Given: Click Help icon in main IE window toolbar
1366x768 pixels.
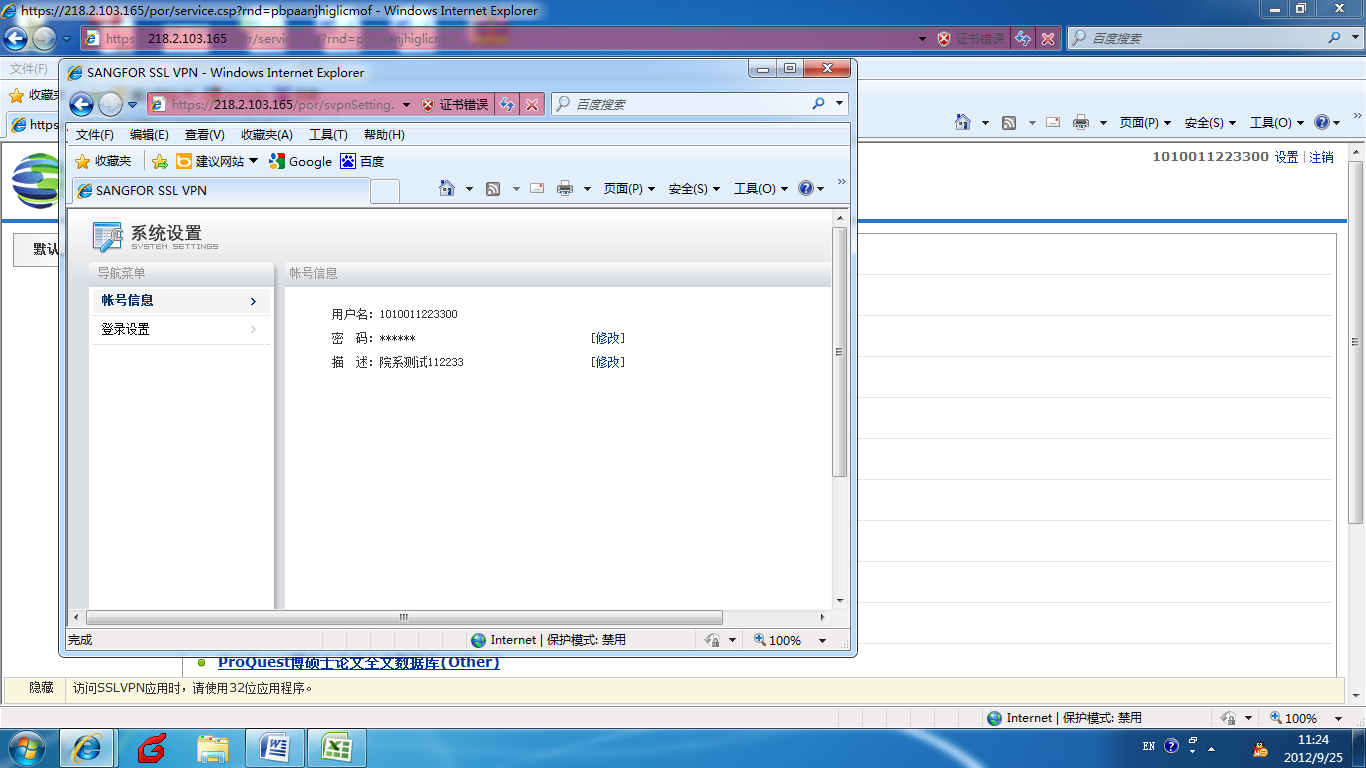Looking at the screenshot, I should (1321, 122).
